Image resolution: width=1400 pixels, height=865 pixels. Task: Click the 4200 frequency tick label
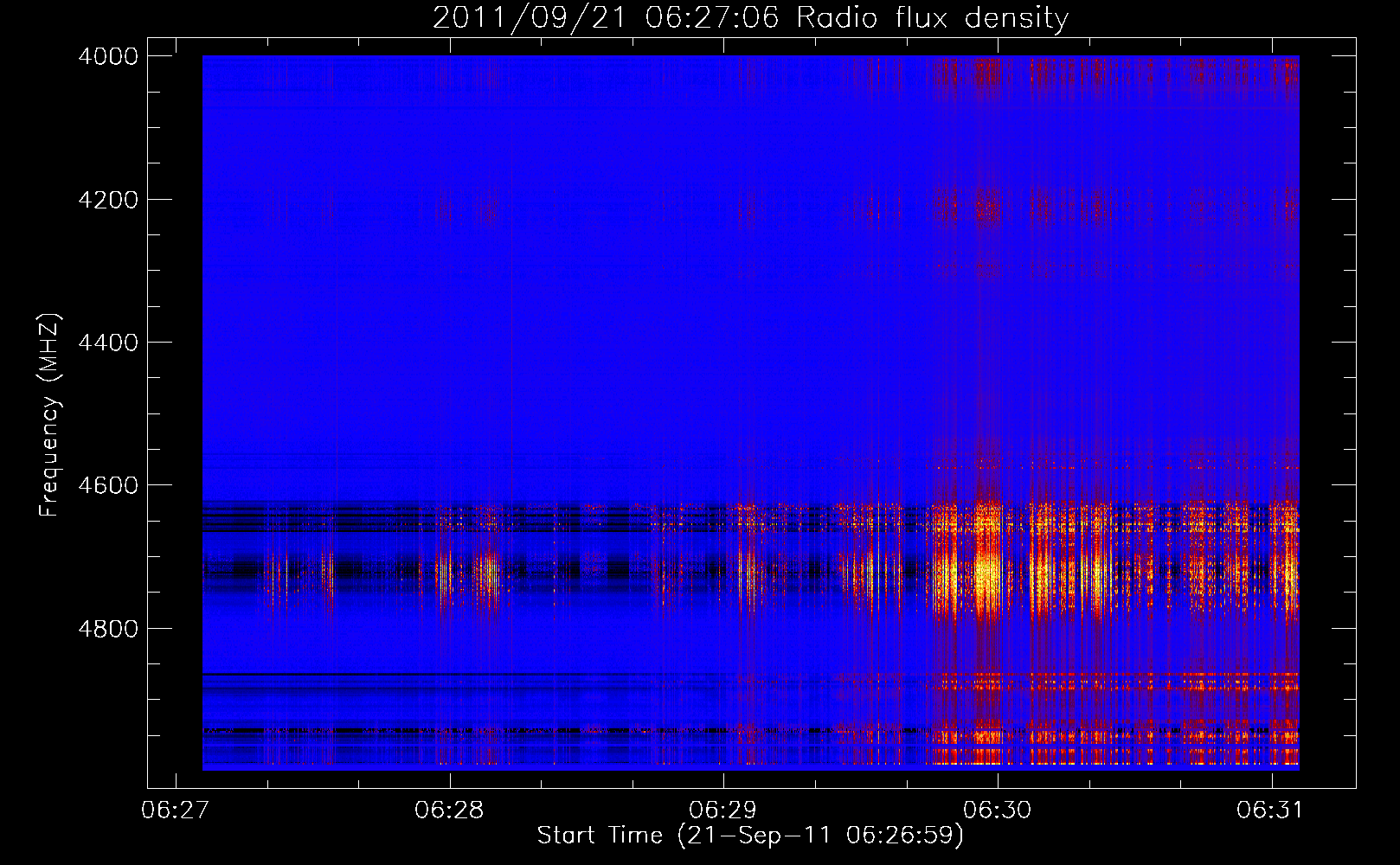(108, 200)
